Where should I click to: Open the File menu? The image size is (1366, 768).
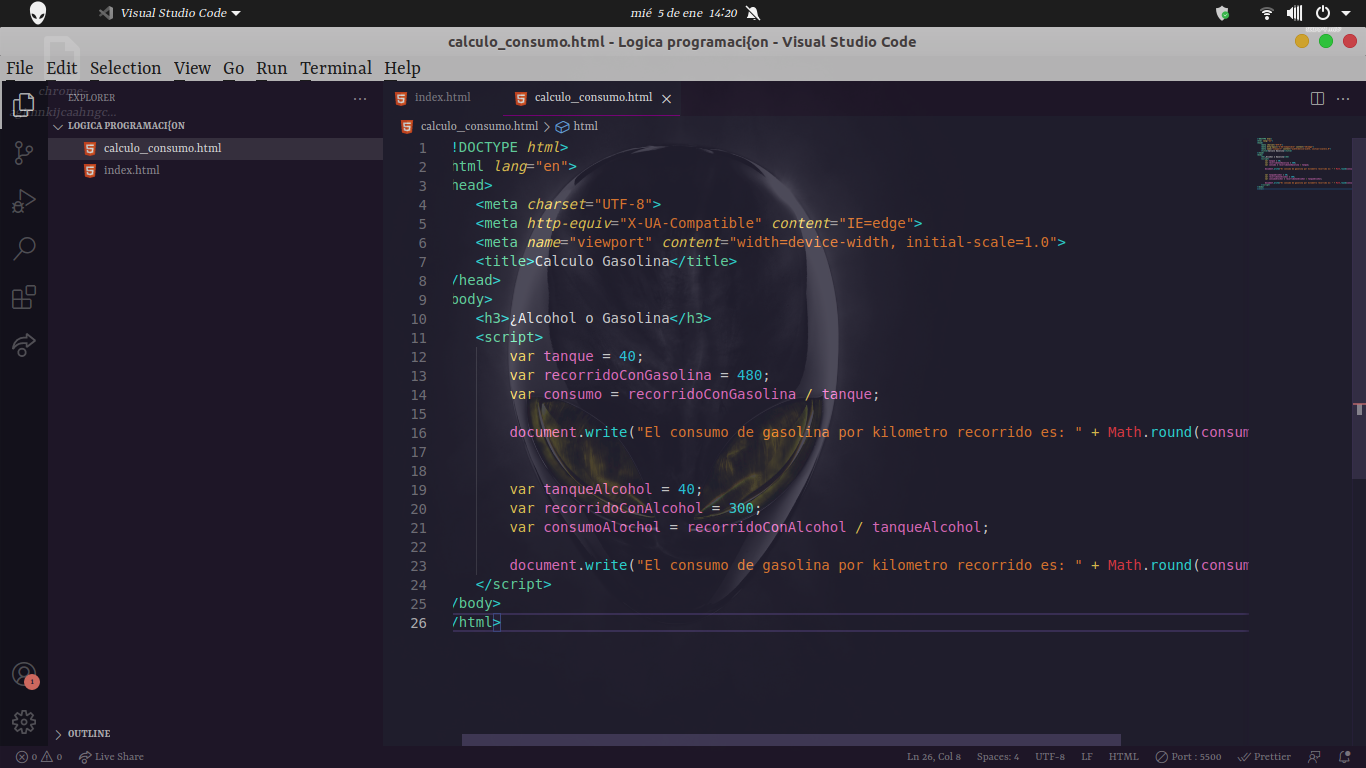20,68
